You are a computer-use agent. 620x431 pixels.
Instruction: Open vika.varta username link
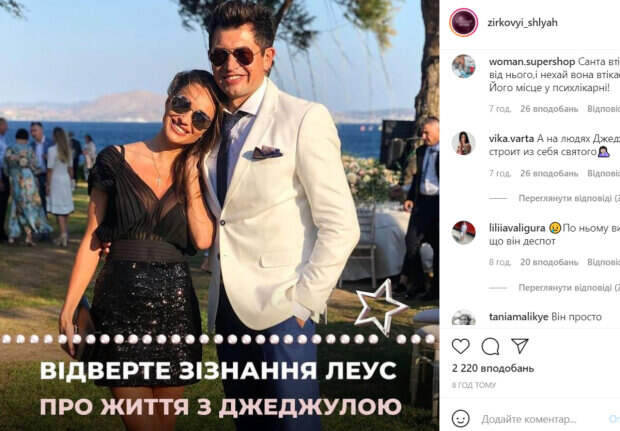tap(511, 139)
